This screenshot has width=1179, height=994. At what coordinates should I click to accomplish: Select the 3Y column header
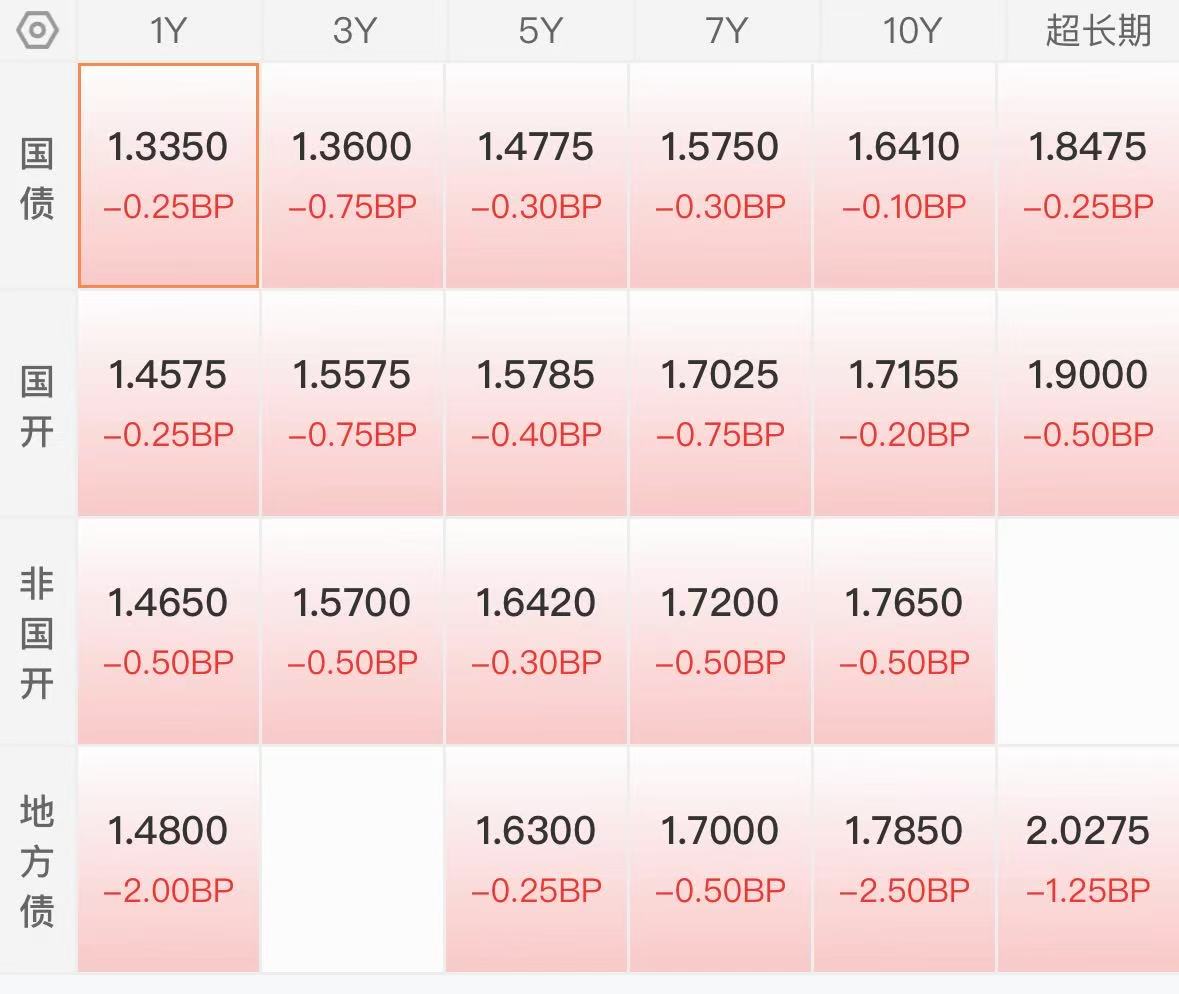pyautogui.click(x=353, y=31)
